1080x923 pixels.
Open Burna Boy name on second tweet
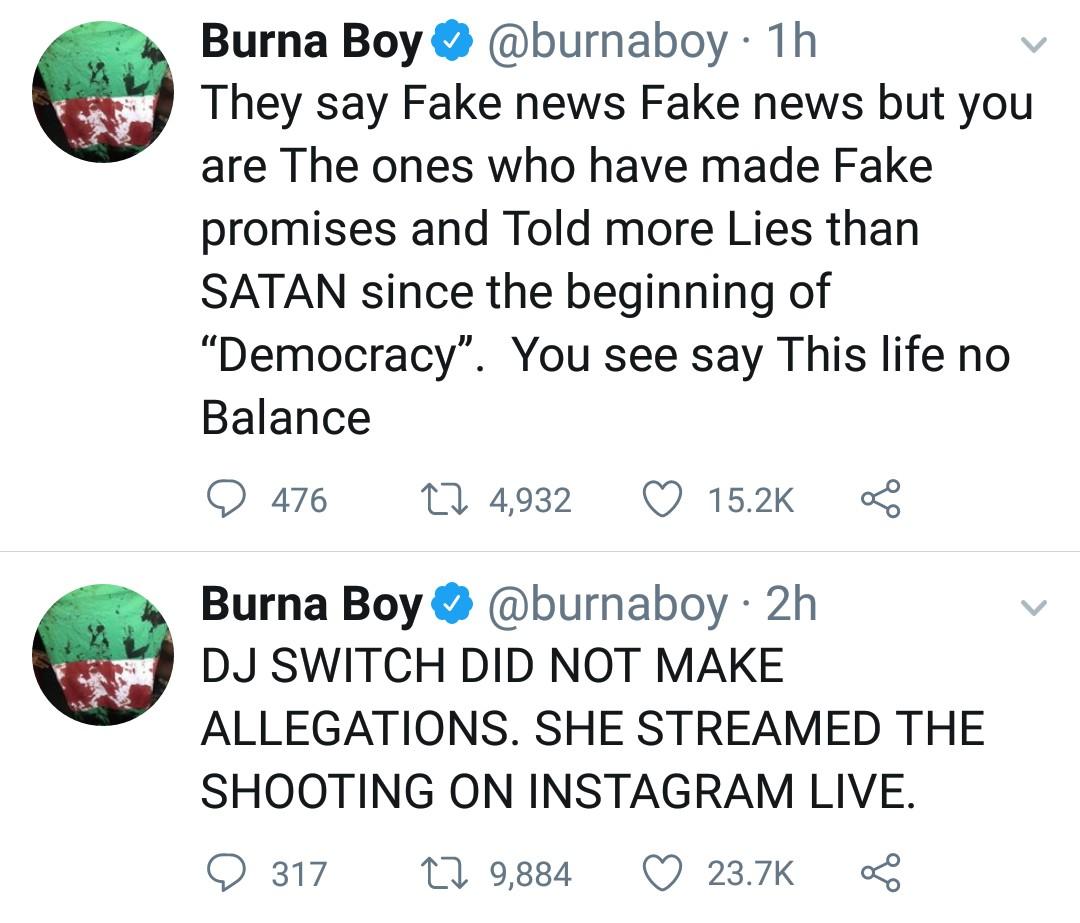(x=312, y=605)
